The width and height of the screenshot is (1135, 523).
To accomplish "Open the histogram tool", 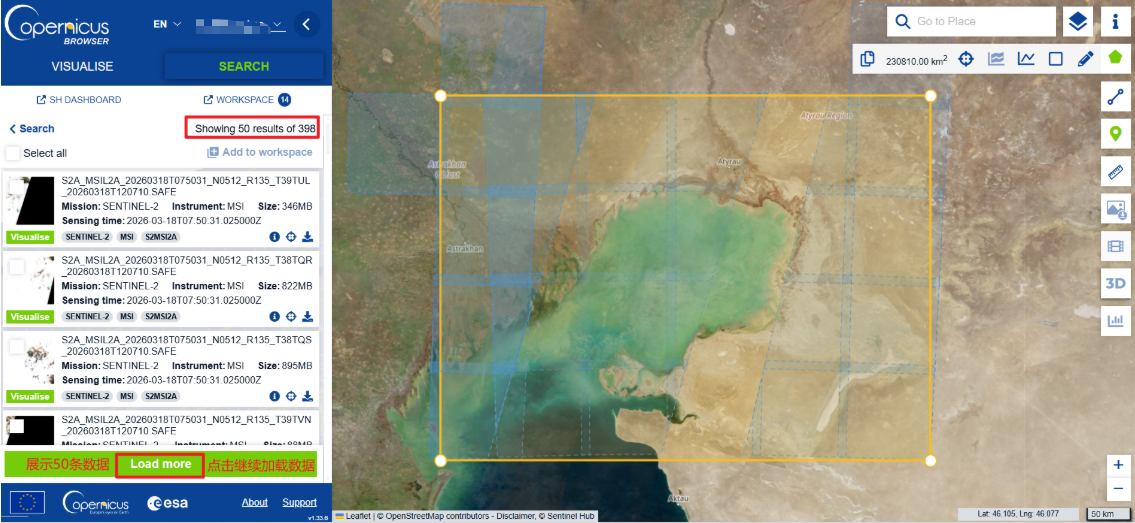I will (x=1115, y=320).
